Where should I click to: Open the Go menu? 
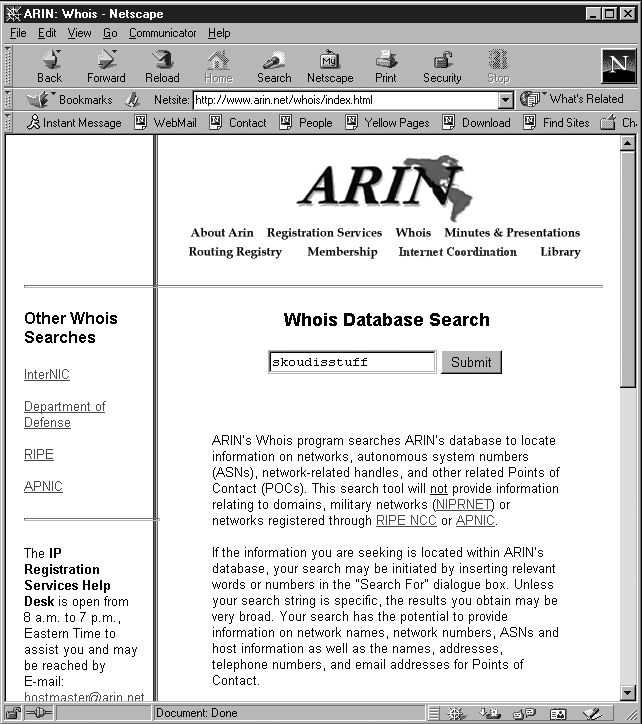110,33
